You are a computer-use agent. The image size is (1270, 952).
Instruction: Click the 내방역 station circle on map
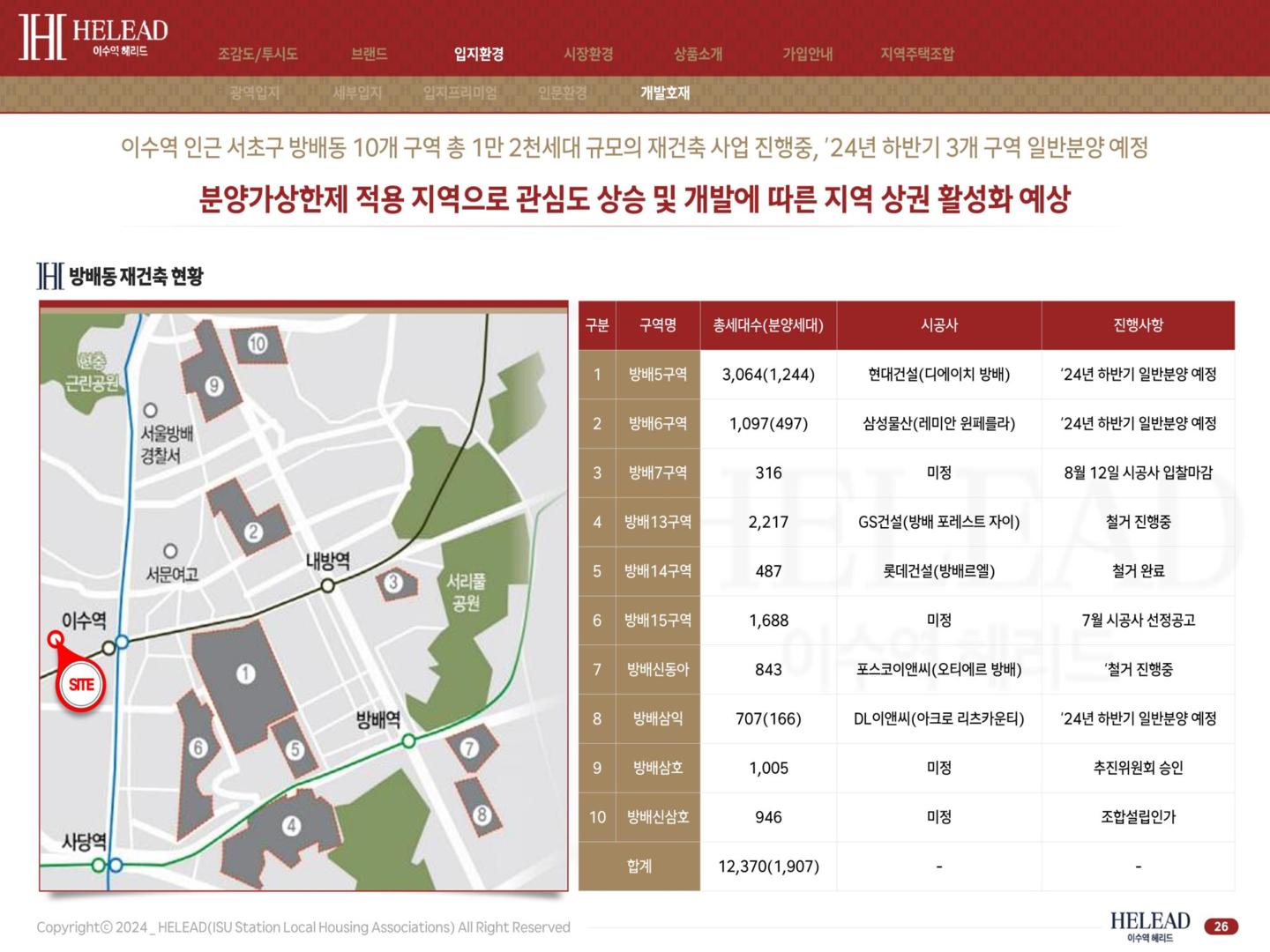(x=327, y=585)
